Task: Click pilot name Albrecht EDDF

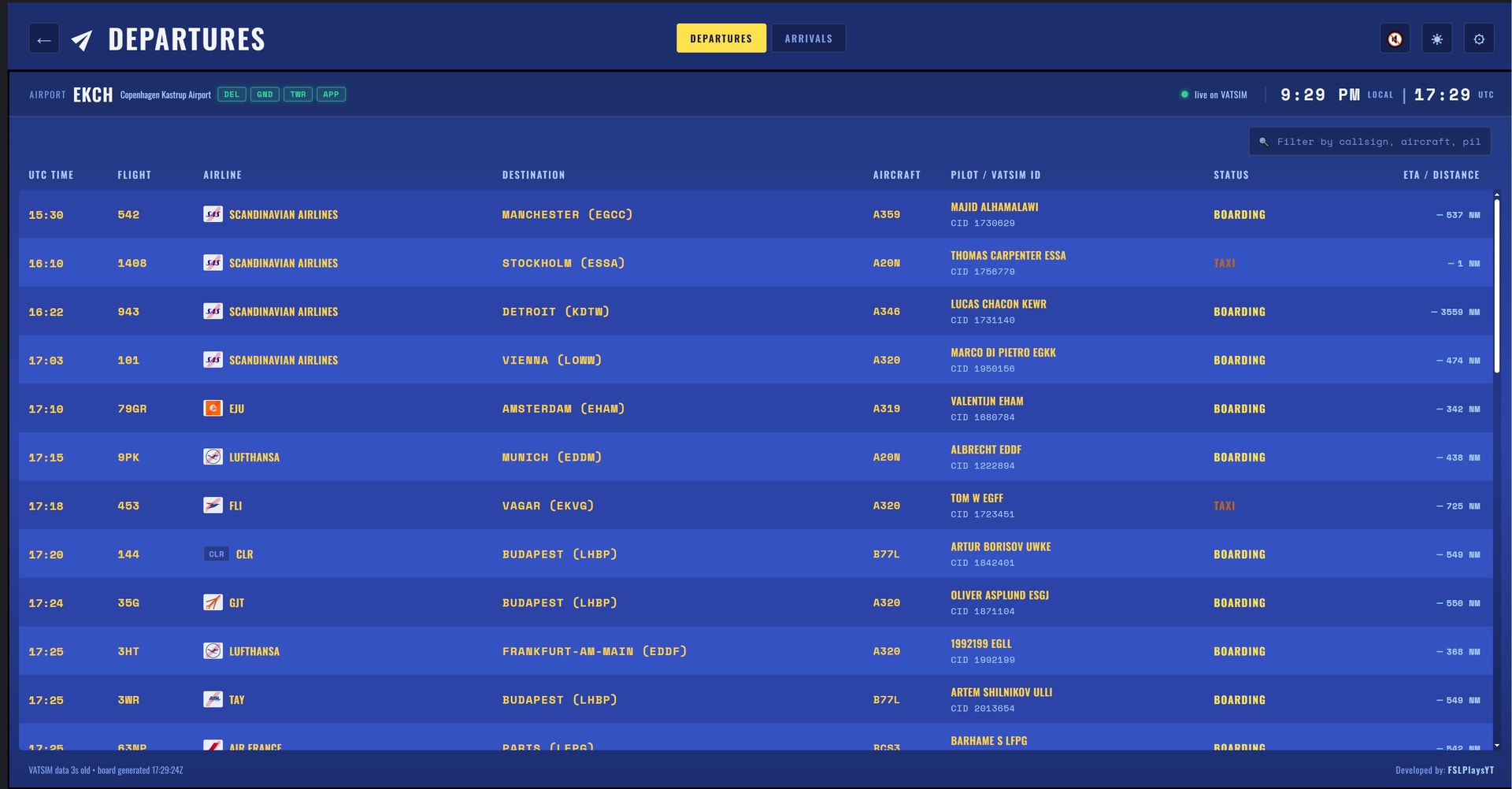Action: 986,450
